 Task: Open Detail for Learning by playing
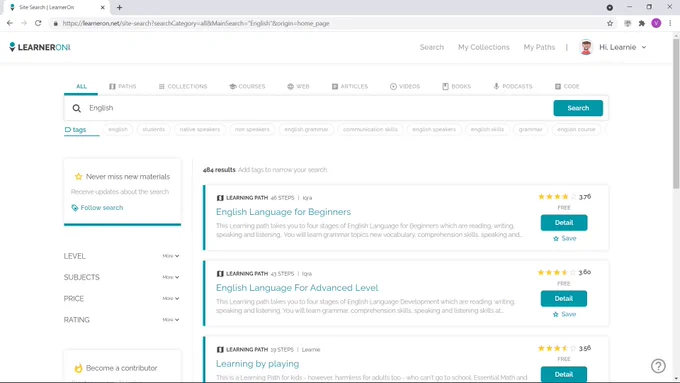click(564, 374)
